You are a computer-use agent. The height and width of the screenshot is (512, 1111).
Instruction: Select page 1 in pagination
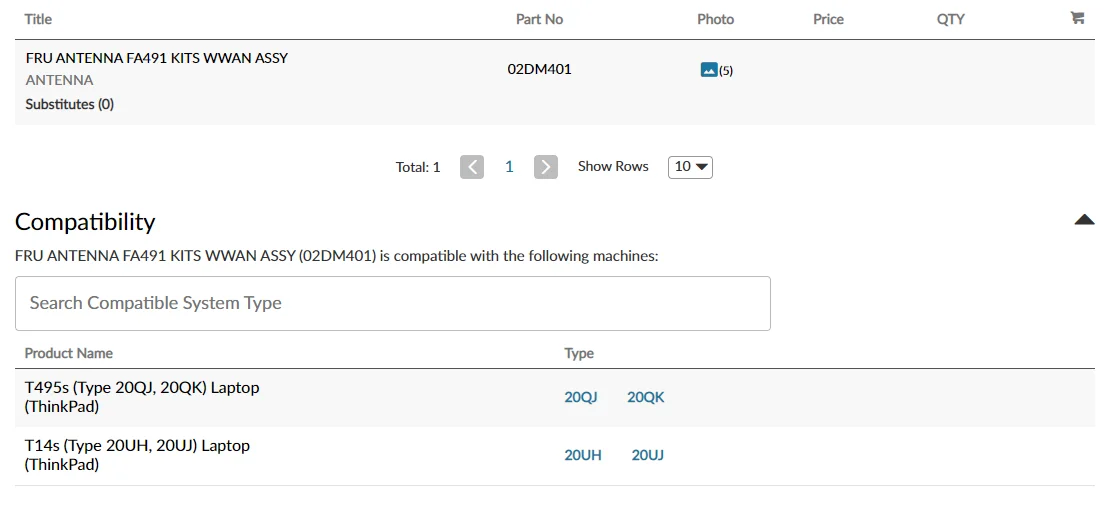509,167
